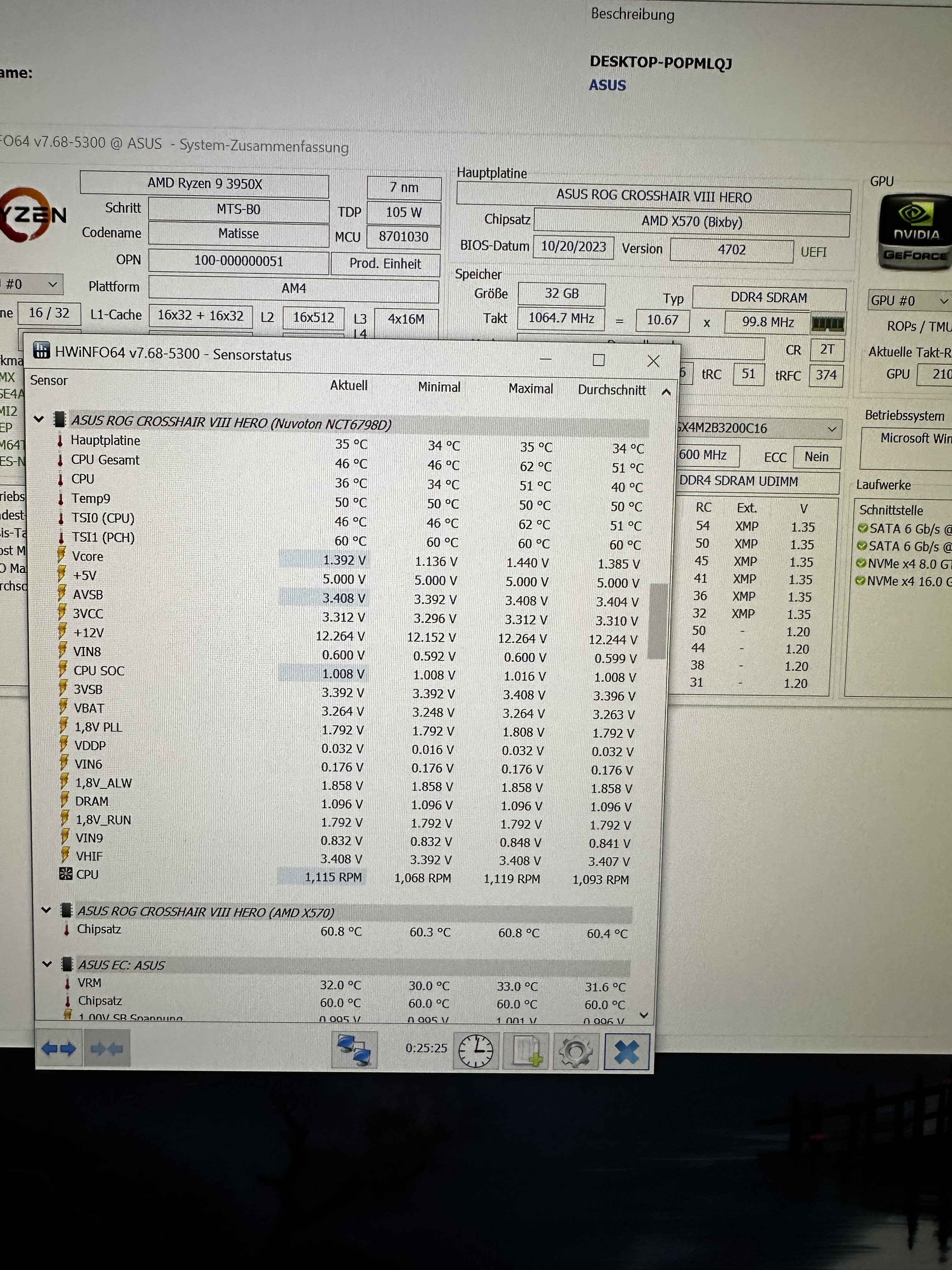
Task: Collapse the ASUS EC sensor group
Action: [x=48, y=964]
